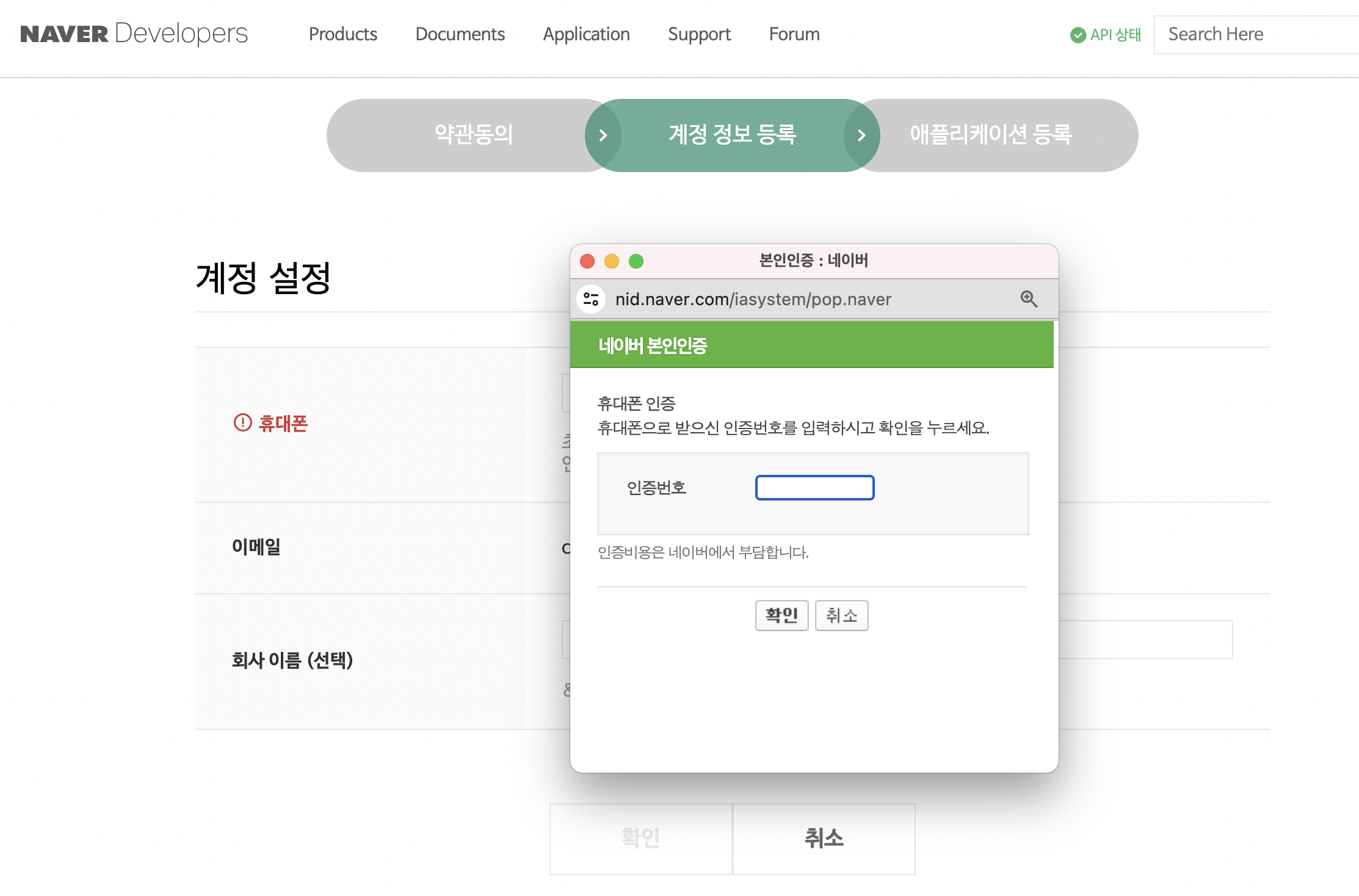Open site info icon in popup address bar
Screen dimensions: 1359x896
point(591,299)
